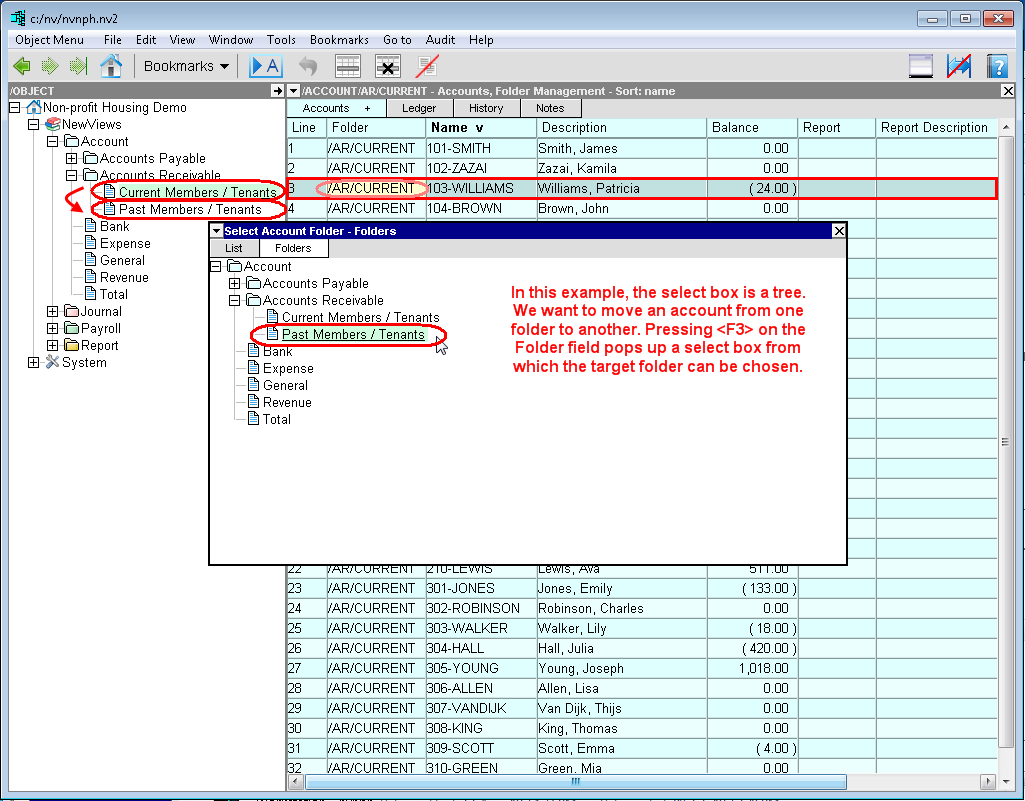Click the crossed-out blue arrows icon
Image resolution: width=1025 pixels, height=801 pixels.
pos(959,66)
